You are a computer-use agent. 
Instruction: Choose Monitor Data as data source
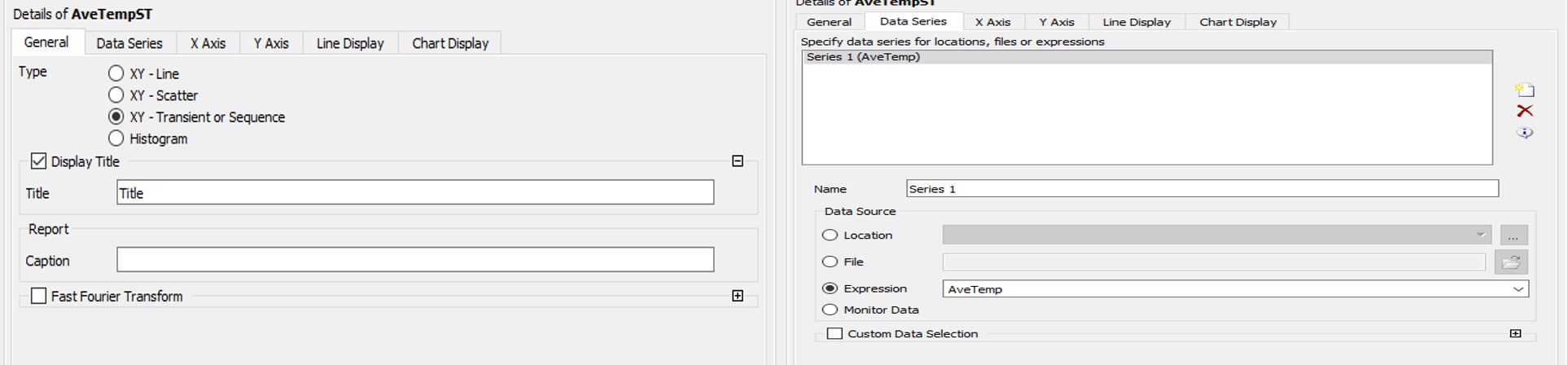click(x=830, y=310)
